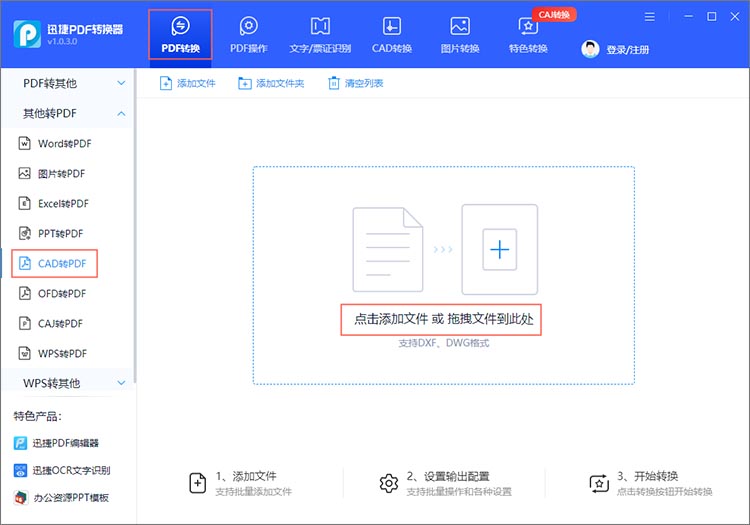
Task: Collapse the 其他转PDF section
Action: 68,113
